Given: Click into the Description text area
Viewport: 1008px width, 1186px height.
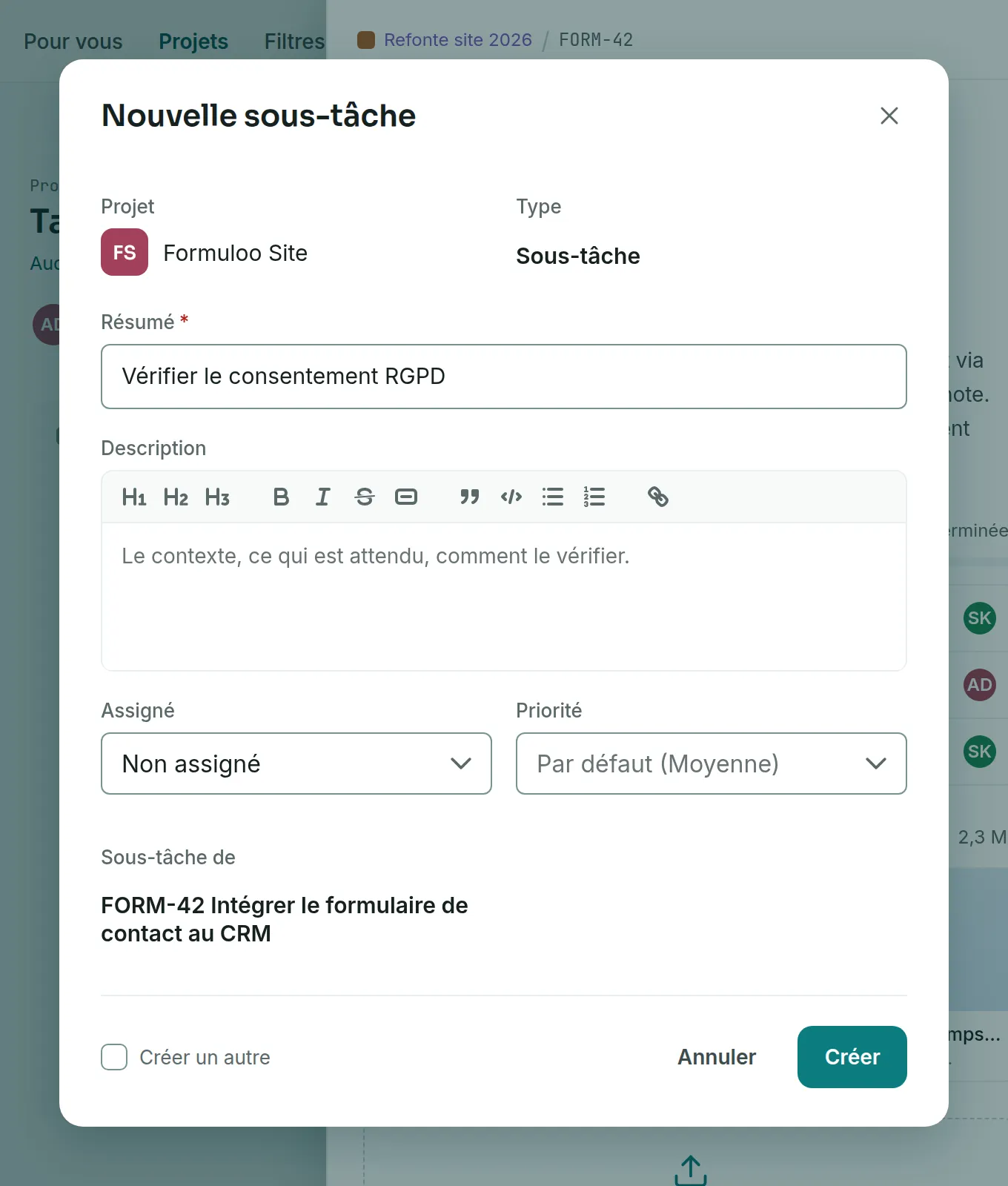Looking at the screenshot, I should point(504,597).
